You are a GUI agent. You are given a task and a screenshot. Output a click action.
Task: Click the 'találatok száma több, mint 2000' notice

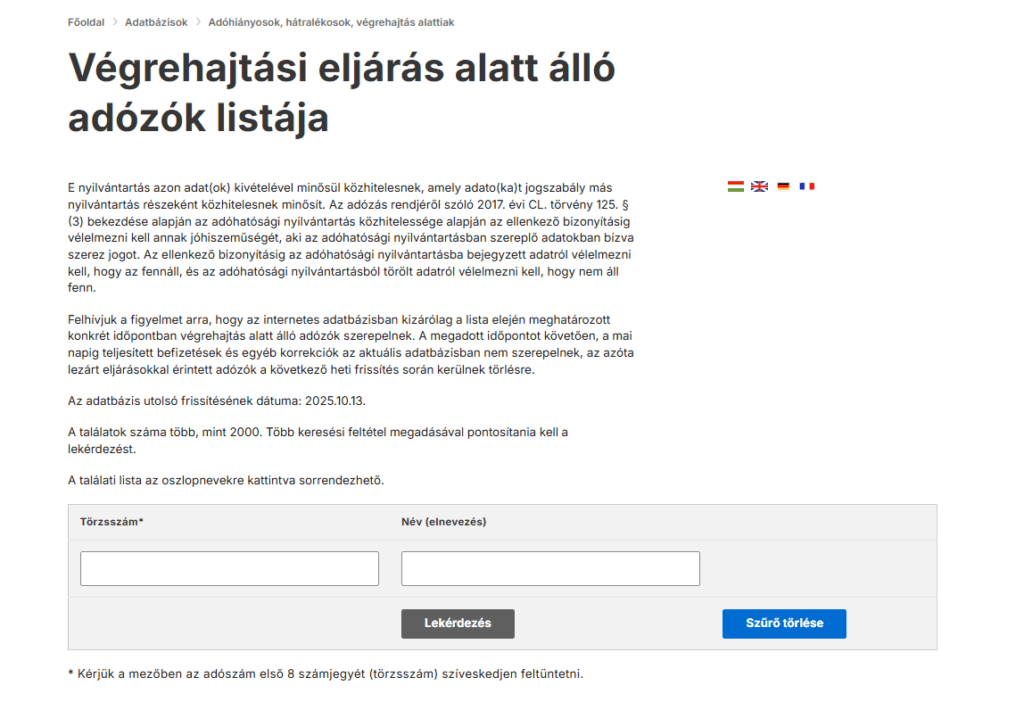tap(317, 440)
